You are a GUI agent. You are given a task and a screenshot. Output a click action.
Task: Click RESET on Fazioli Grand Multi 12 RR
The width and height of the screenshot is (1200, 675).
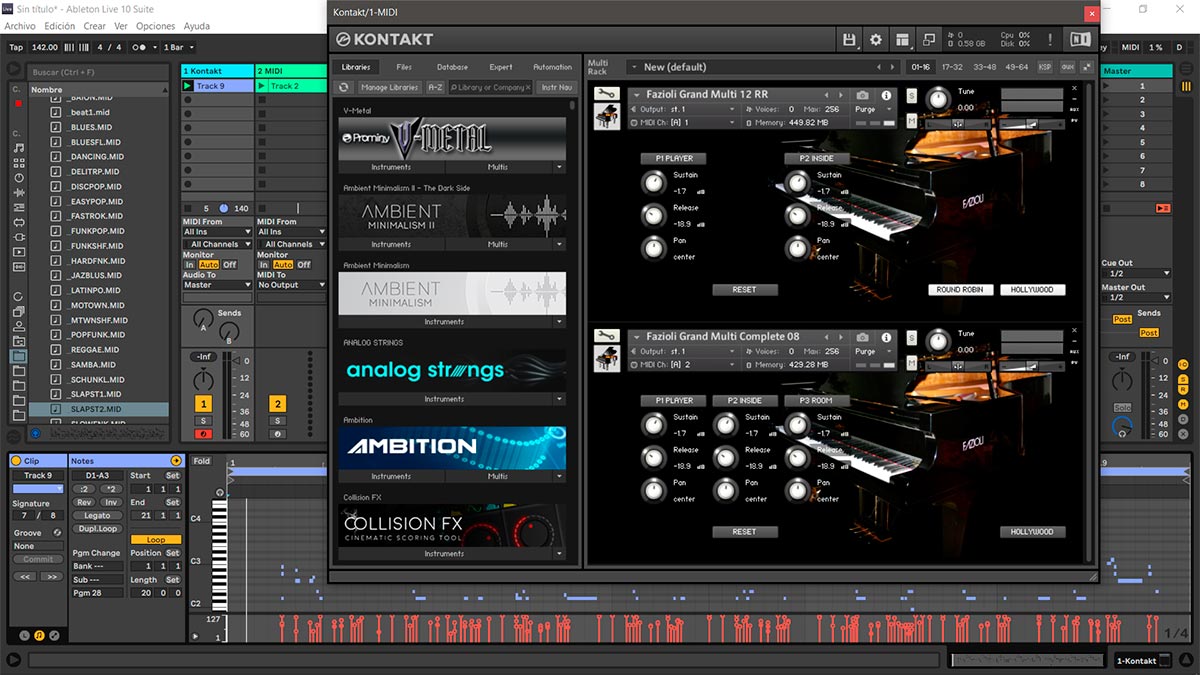[744, 290]
